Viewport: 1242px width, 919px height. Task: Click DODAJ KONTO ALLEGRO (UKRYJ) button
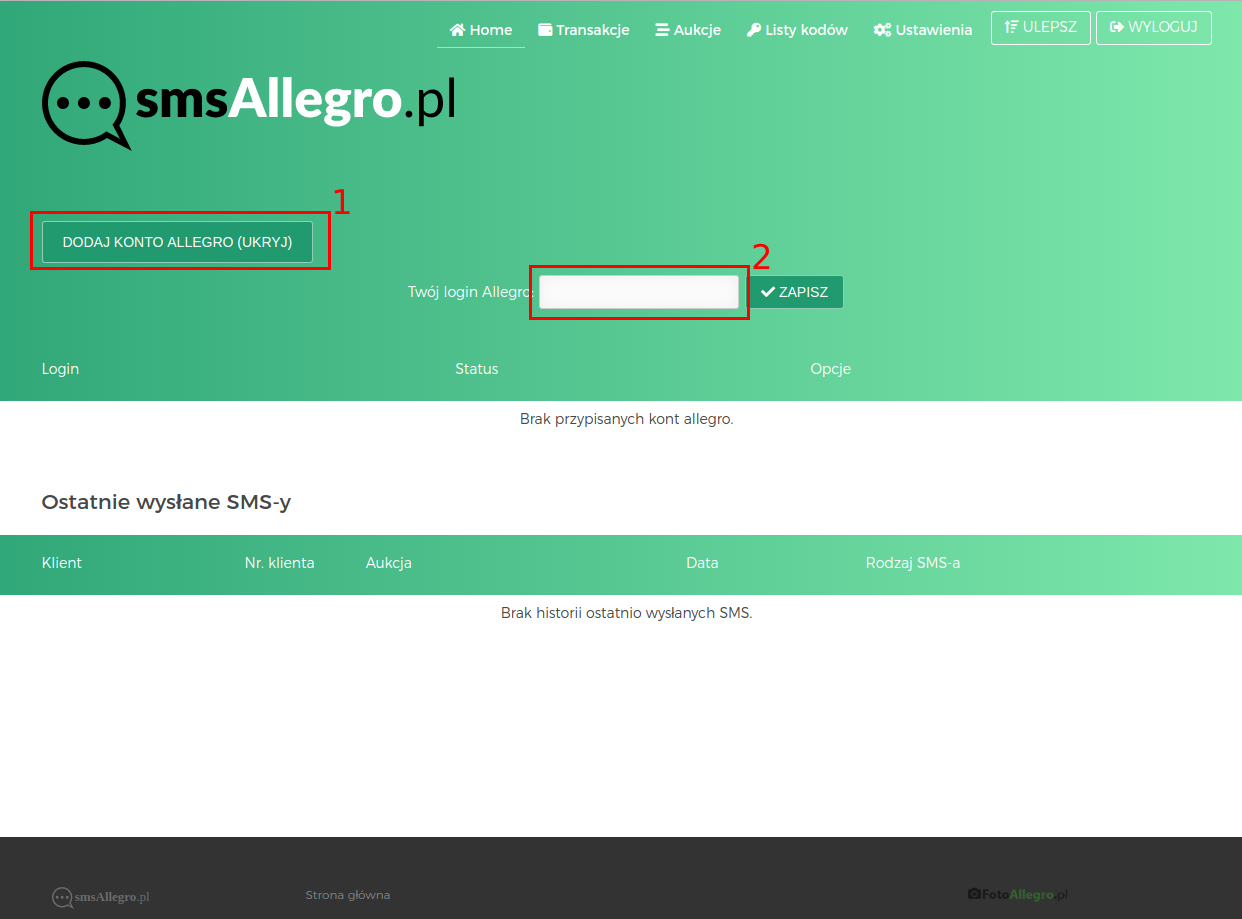click(177, 242)
